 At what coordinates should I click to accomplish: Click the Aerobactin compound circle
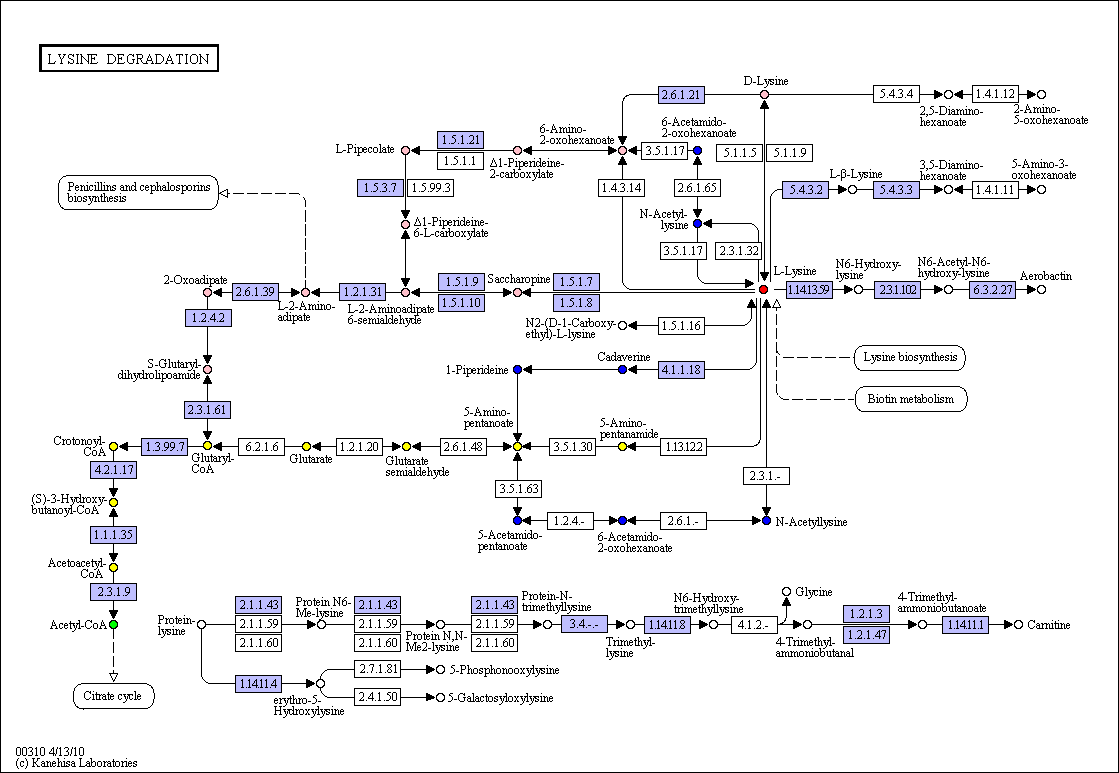1041,290
